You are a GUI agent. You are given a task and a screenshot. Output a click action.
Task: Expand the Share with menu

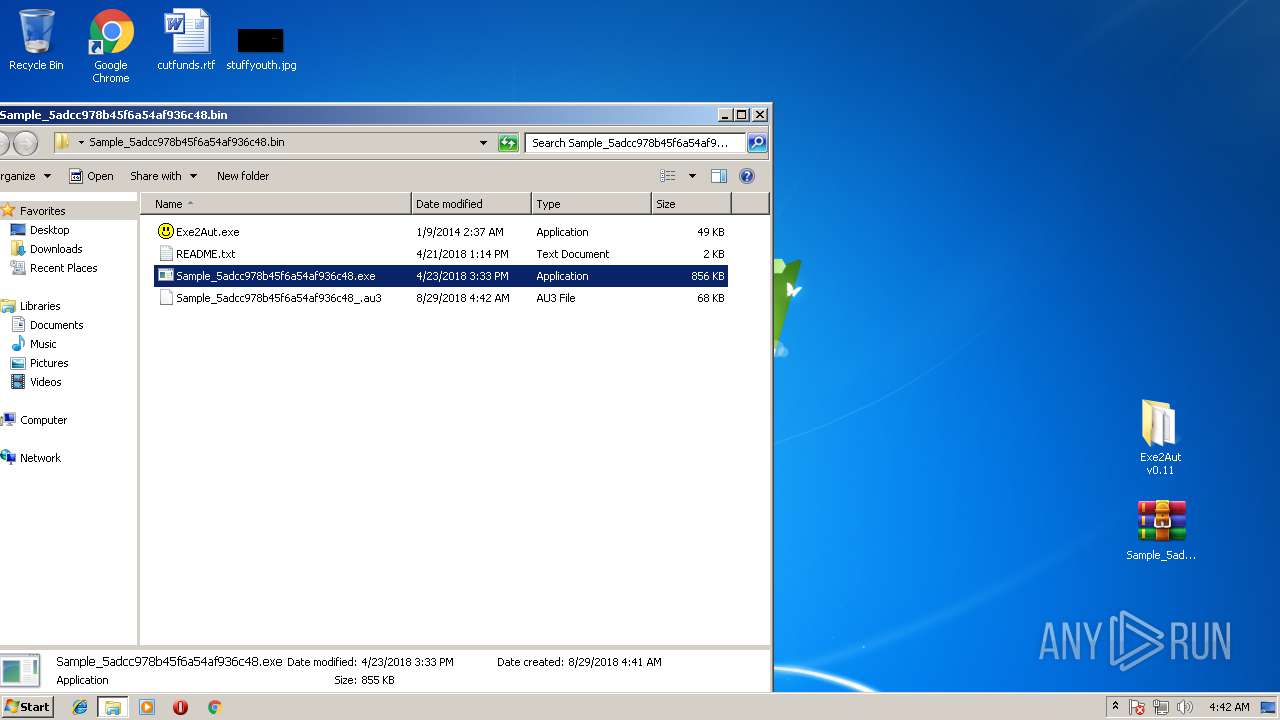(163, 176)
